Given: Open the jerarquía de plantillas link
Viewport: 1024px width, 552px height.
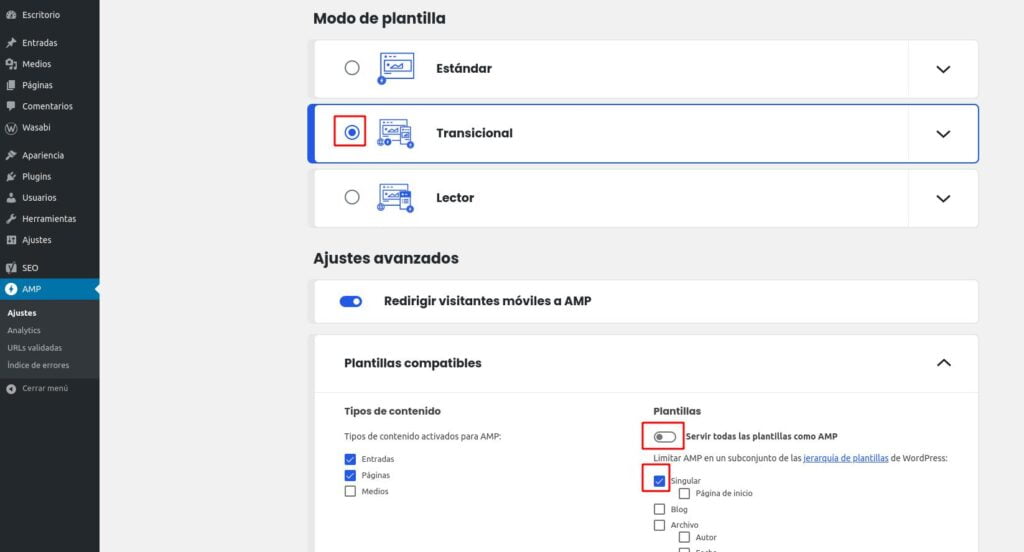Looking at the screenshot, I should 846,458.
